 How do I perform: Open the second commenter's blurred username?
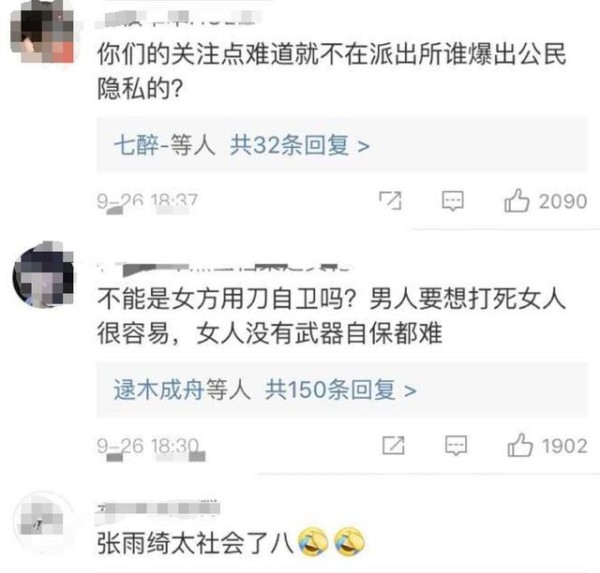click(224, 269)
